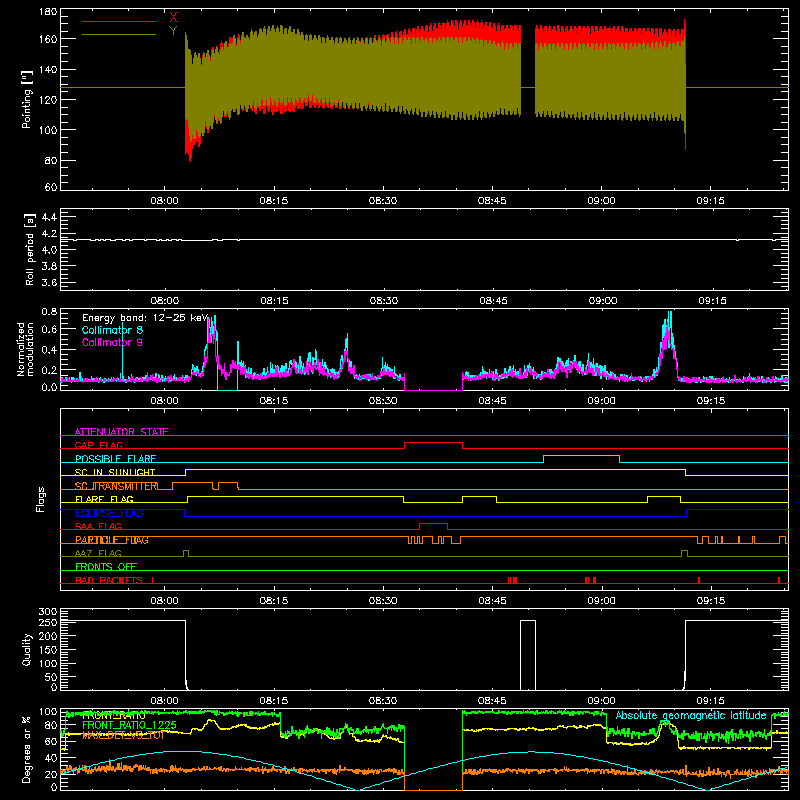This screenshot has width=800, height=800.
Task: Click the 08:00 tick under Pointing plot
Action: (x=164, y=201)
